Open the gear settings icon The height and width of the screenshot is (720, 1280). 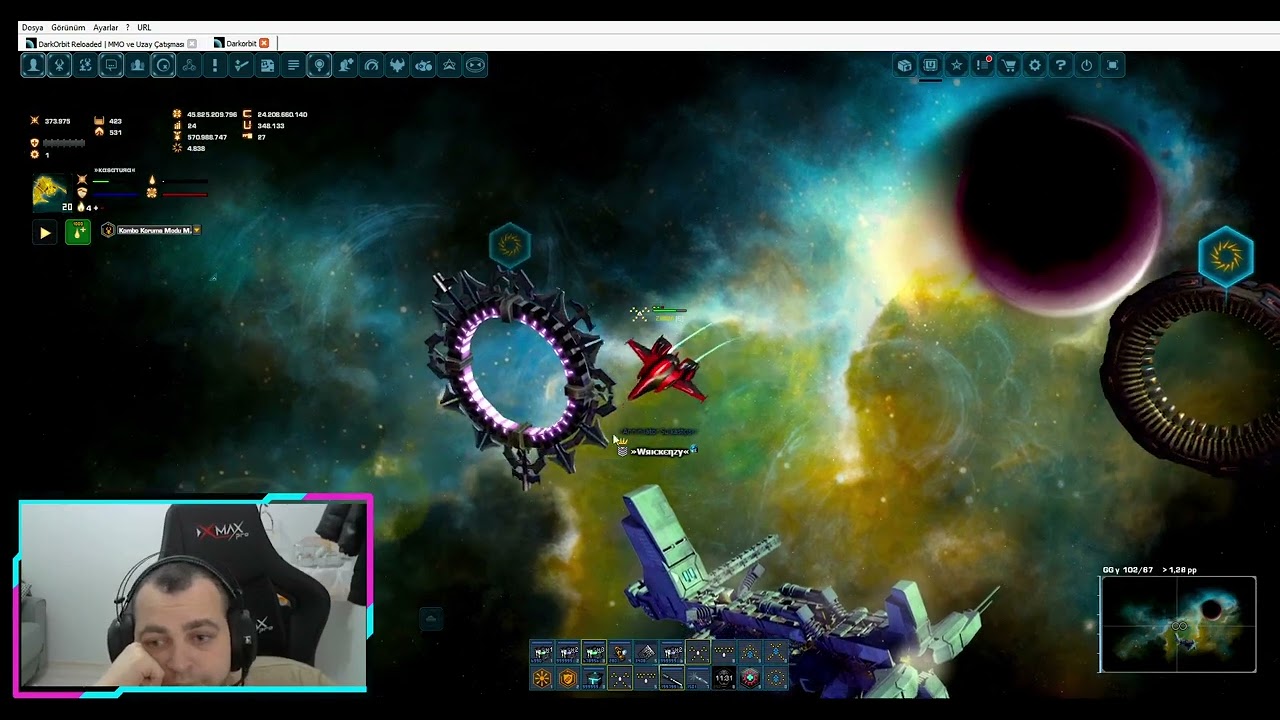click(x=1034, y=65)
